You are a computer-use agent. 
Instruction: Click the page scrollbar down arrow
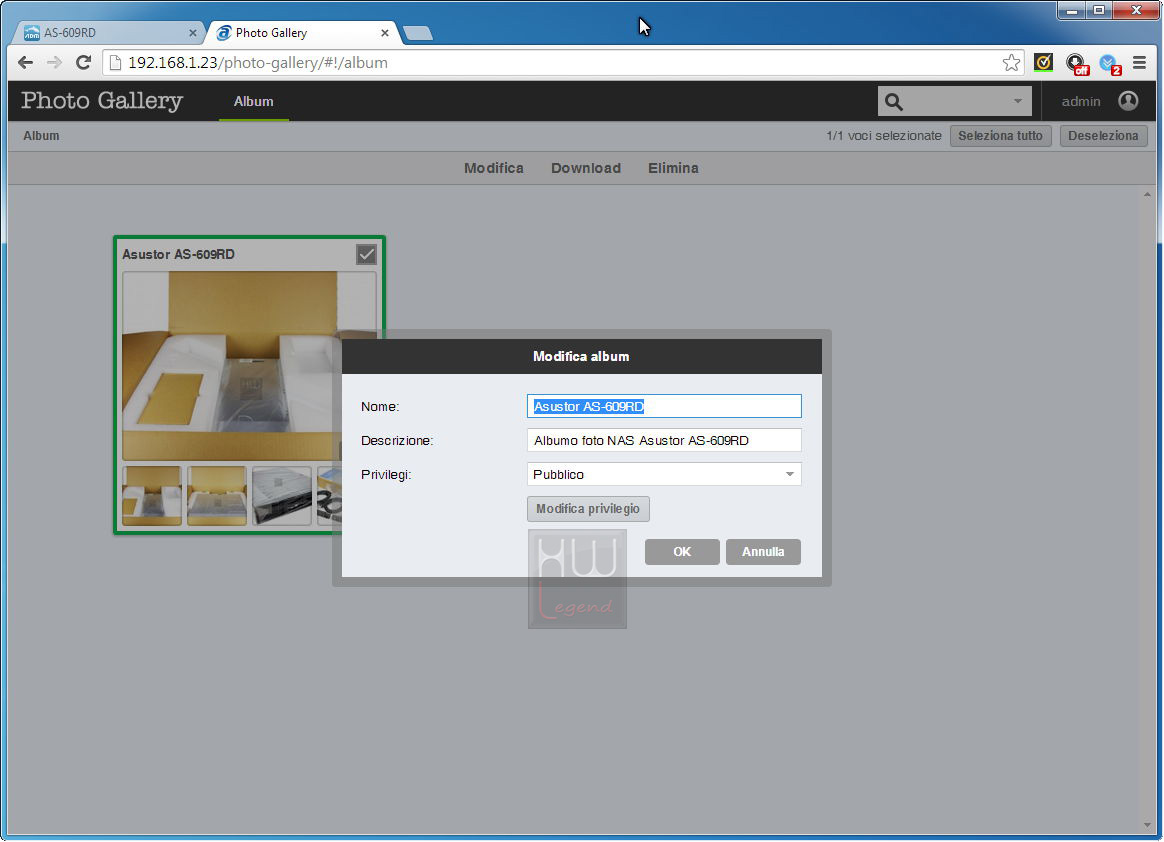coord(1148,825)
